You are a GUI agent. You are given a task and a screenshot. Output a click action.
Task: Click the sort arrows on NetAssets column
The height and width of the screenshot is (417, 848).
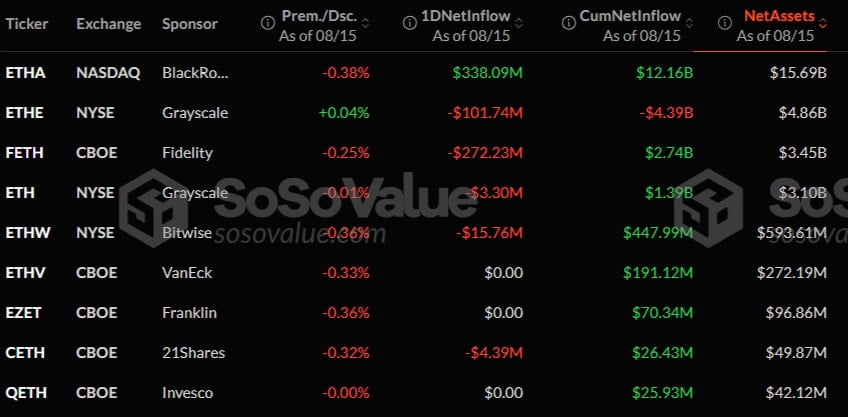pos(822,22)
